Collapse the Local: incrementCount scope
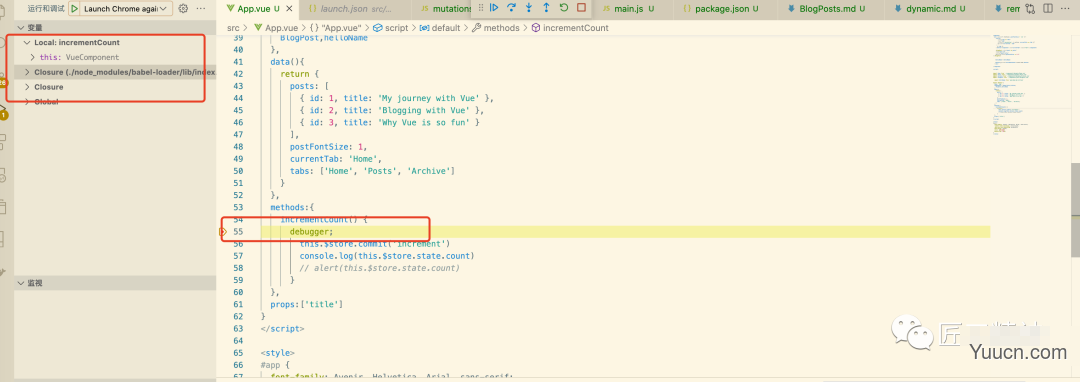The image size is (1080, 382). click(114, 43)
